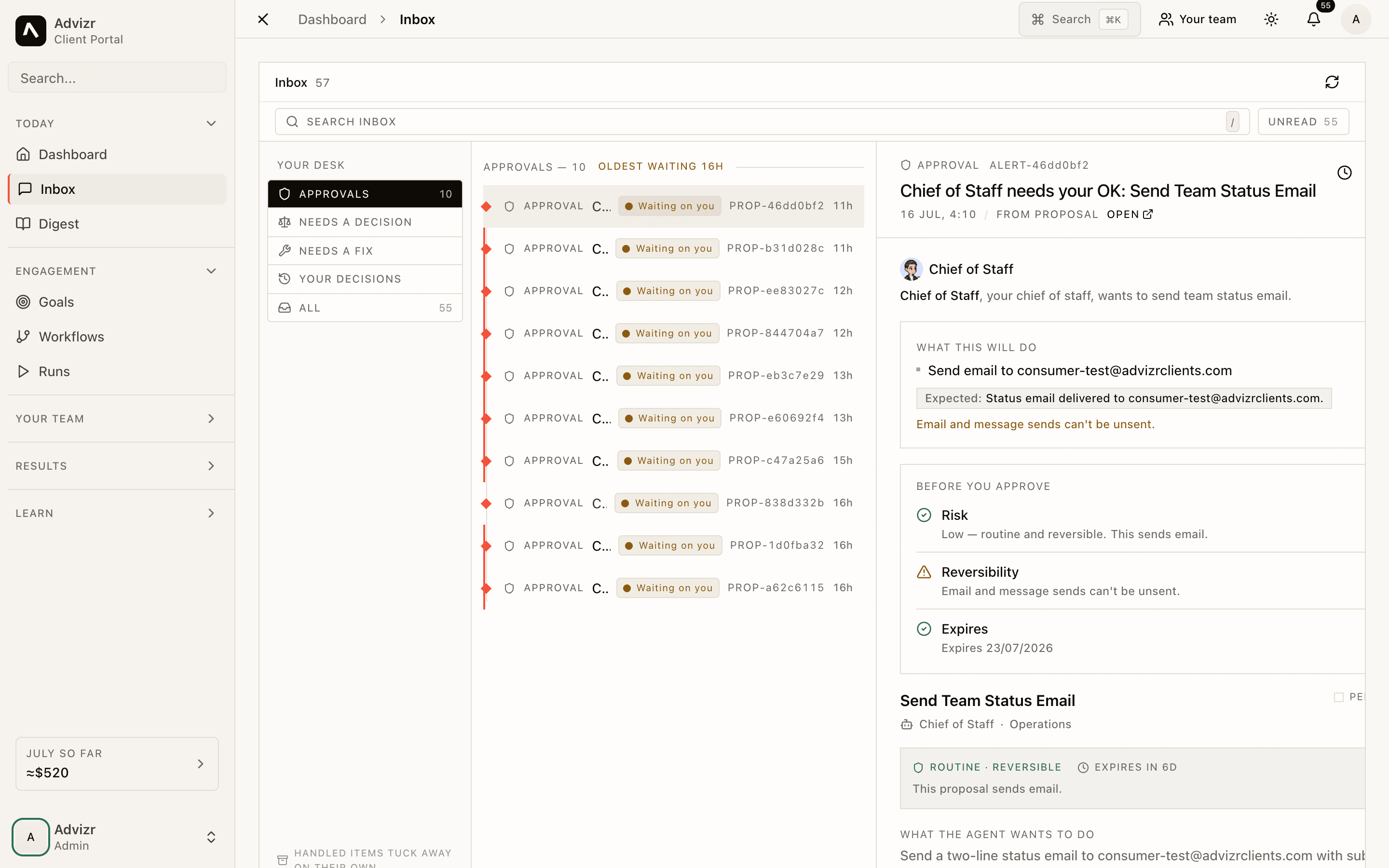Click the Your team people icon
This screenshot has height=868, width=1389.
click(x=1166, y=19)
